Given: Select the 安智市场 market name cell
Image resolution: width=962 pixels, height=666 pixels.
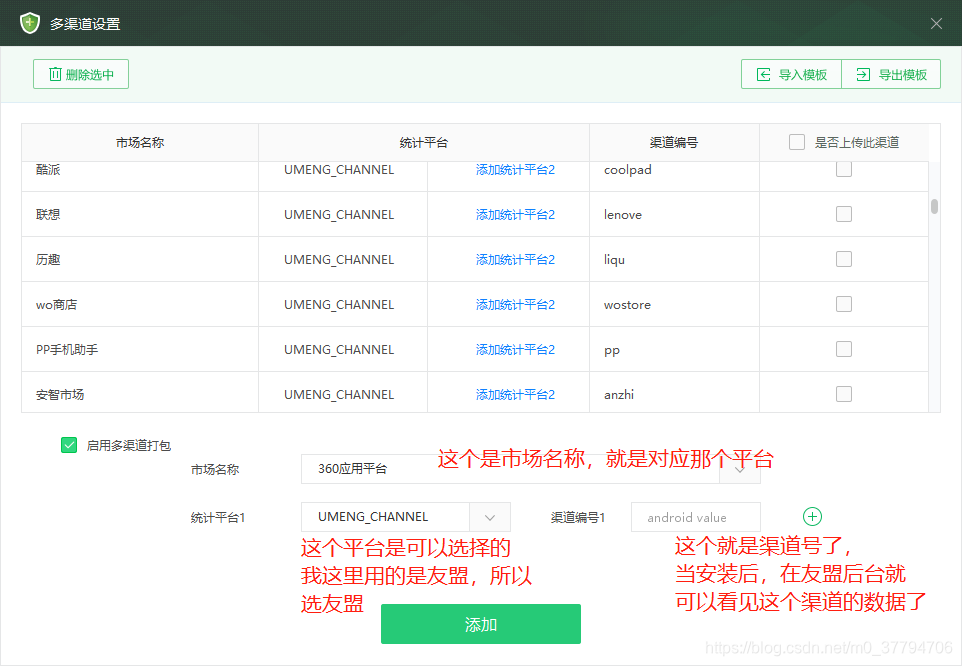Looking at the screenshot, I should (140, 392).
